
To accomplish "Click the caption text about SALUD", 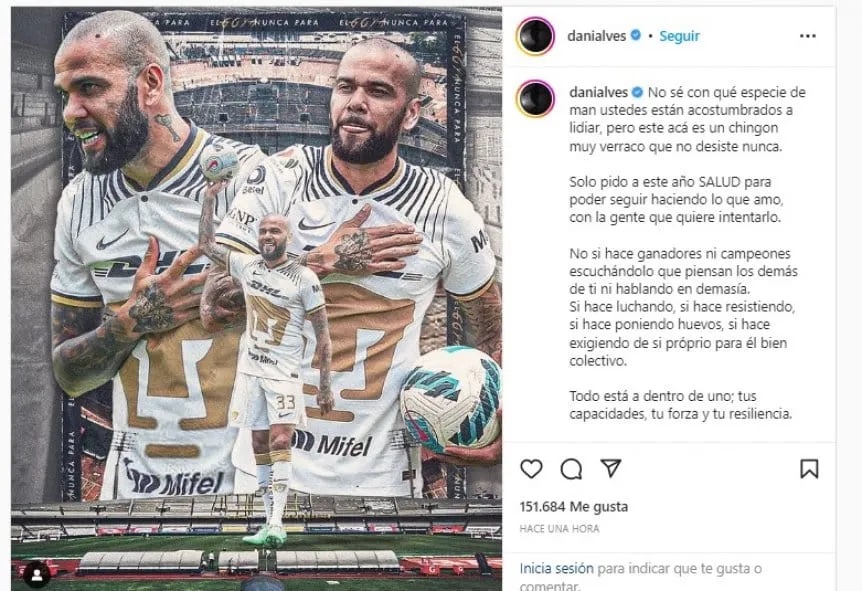I will [676, 200].
